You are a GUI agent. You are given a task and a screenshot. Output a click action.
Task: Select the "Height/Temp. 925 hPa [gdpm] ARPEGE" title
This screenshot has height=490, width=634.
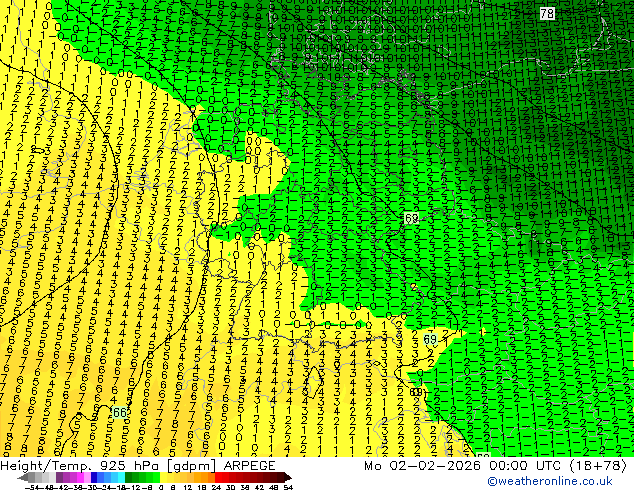(138, 466)
